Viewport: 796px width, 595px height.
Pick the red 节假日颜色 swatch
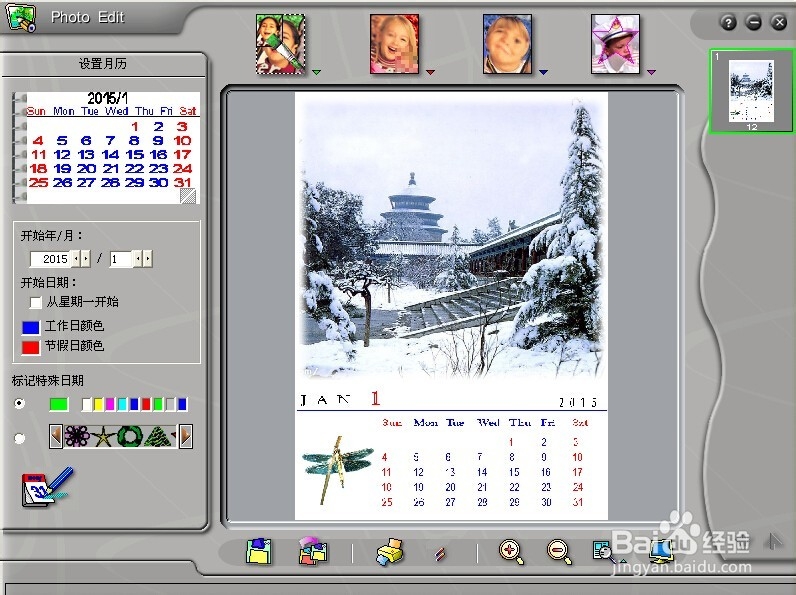[x=30, y=347]
